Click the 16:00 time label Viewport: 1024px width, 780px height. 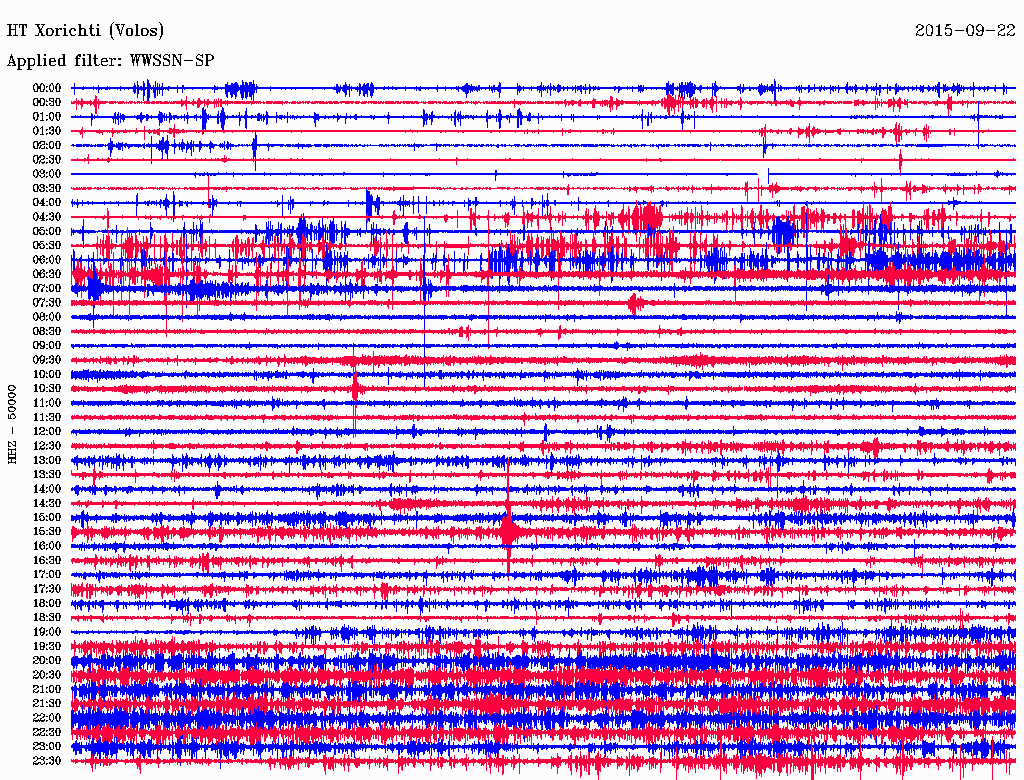click(47, 546)
